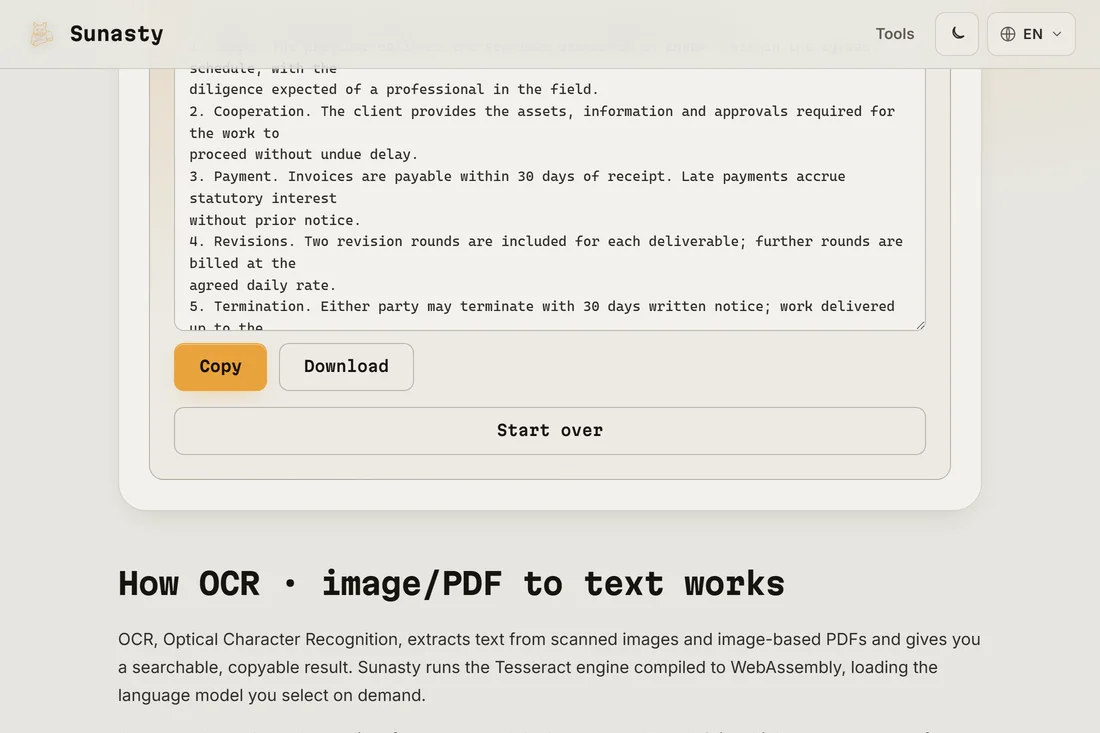Click the heading 'How OCR · image/PDF to text works'
Image resolution: width=1100 pixels, height=733 pixels.
451,584
